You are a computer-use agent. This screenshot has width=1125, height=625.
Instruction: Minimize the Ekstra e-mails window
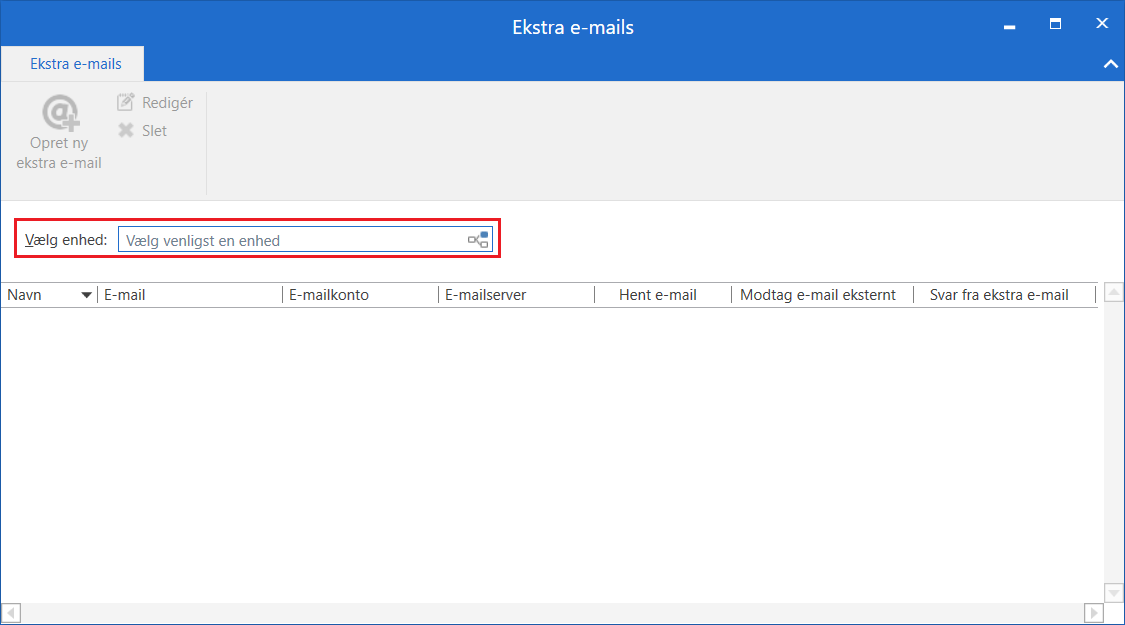[x=1009, y=24]
